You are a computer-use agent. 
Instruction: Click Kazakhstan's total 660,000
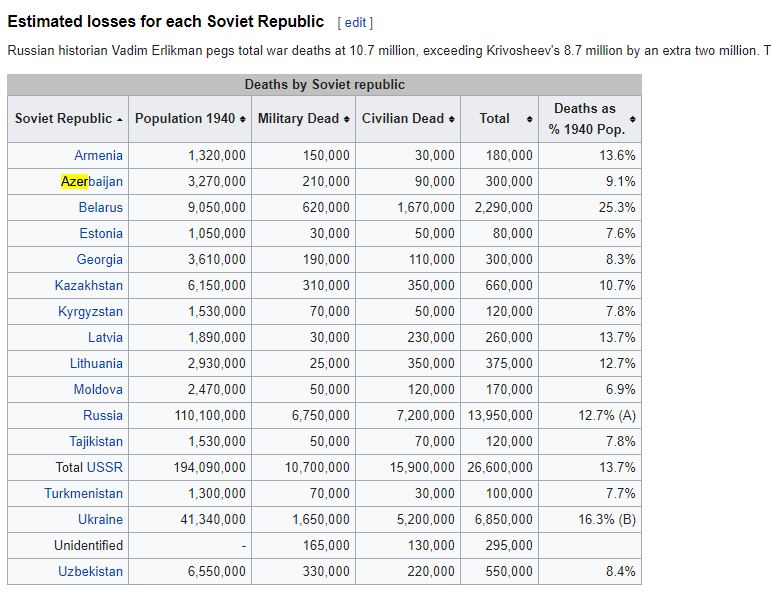pyautogui.click(x=509, y=286)
